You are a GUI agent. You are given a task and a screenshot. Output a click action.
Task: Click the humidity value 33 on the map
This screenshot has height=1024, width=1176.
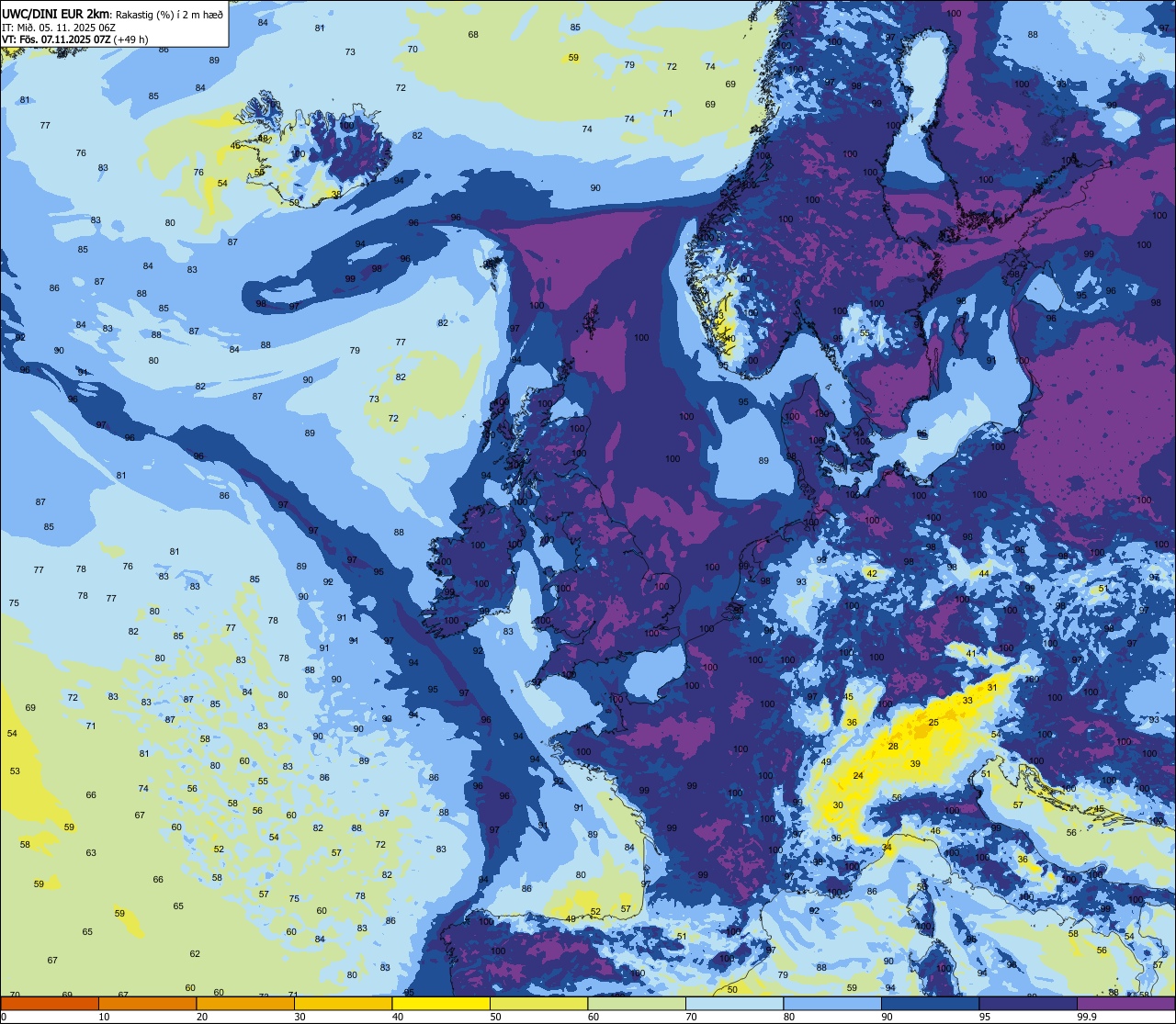(967, 701)
